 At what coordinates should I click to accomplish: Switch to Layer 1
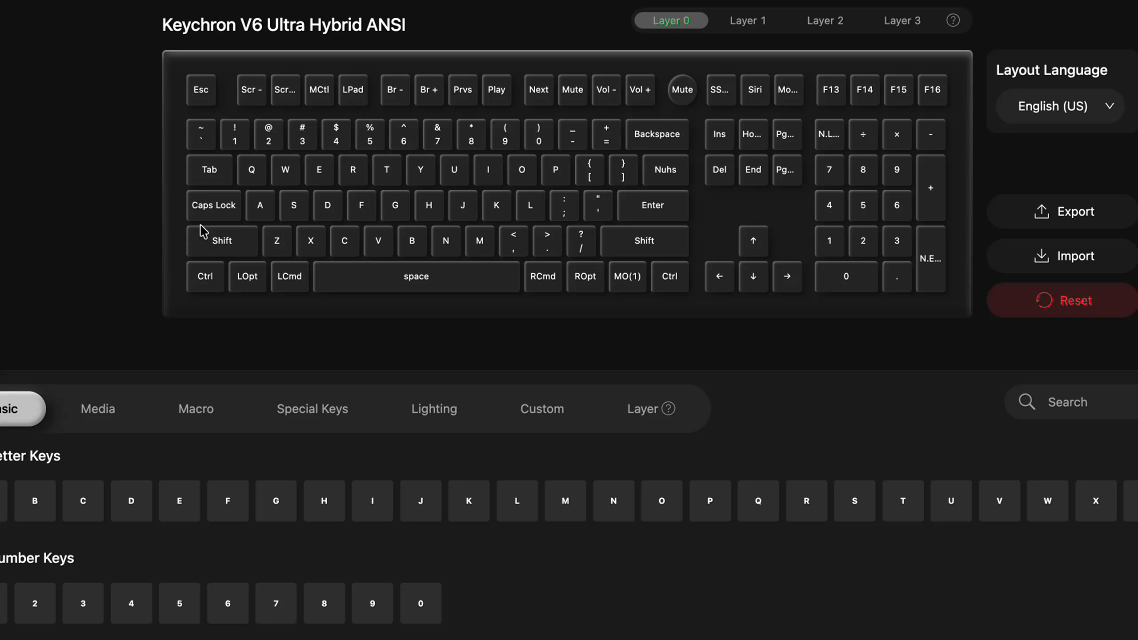[748, 20]
